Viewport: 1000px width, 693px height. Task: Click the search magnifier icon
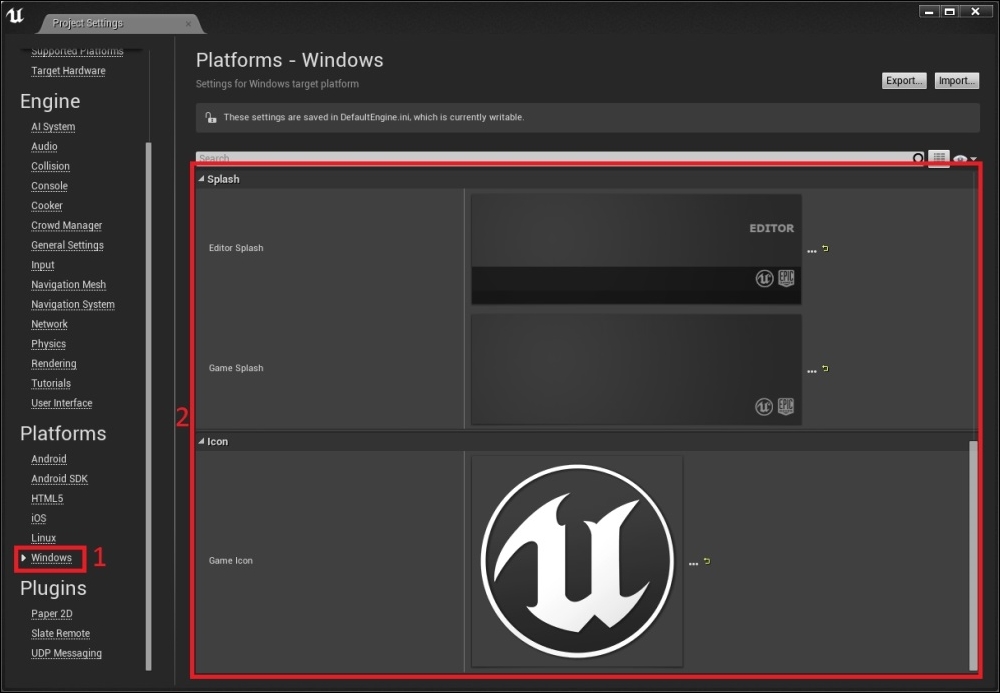(917, 157)
